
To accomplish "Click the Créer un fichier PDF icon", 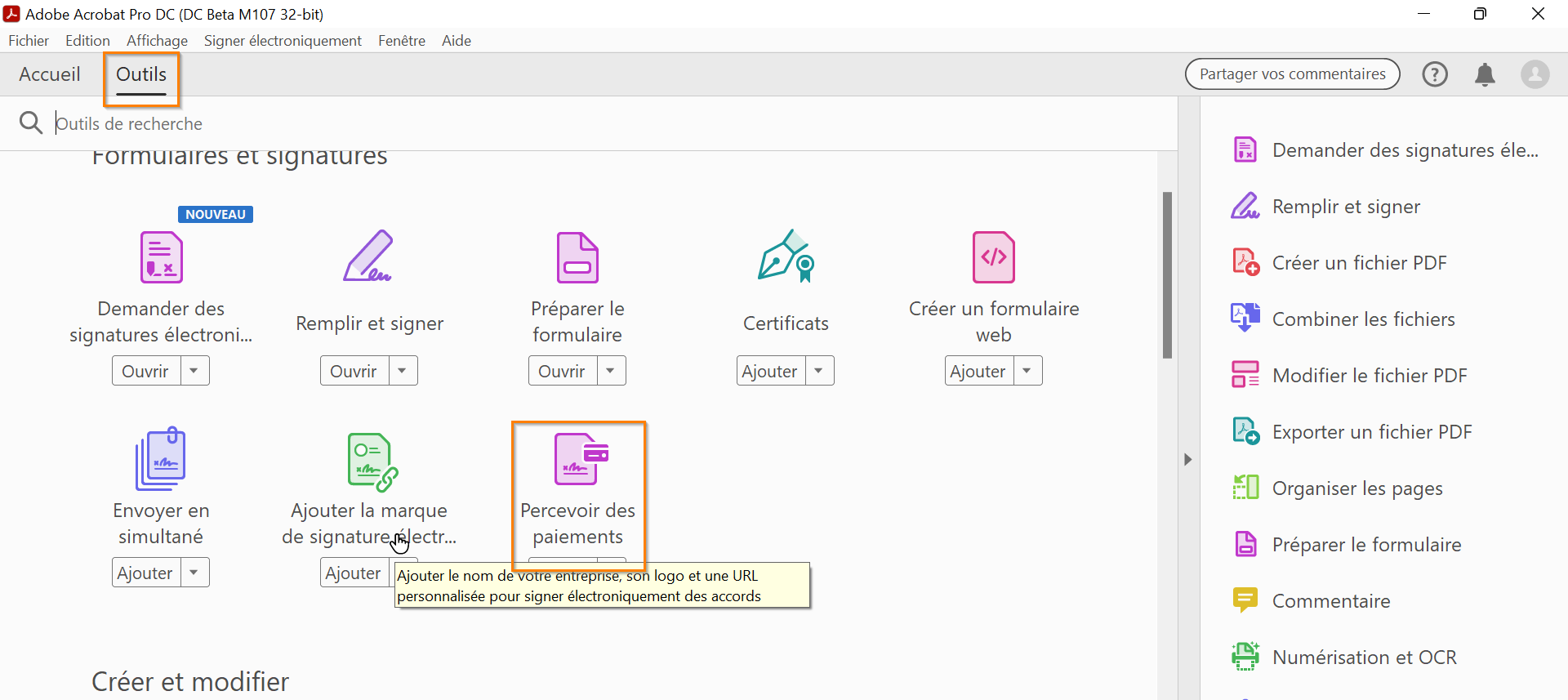I will pyautogui.click(x=1245, y=262).
